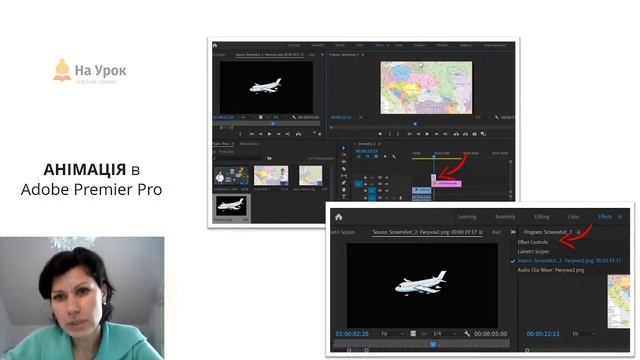This screenshot has width=640, height=360.
Task: Toggle Snap in the timeline header
Action: point(367,156)
